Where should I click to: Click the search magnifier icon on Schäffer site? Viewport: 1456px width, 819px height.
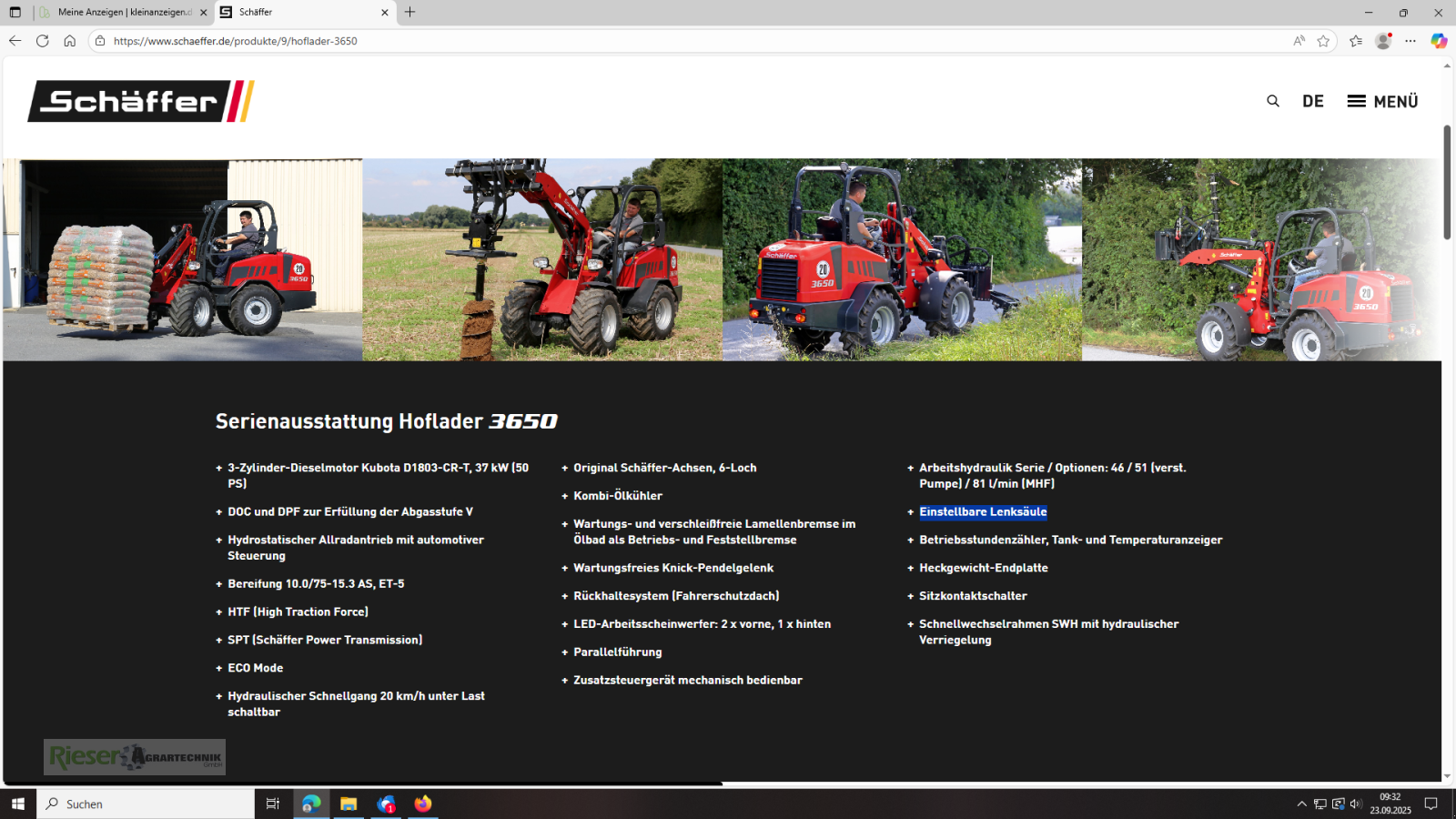(1272, 101)
